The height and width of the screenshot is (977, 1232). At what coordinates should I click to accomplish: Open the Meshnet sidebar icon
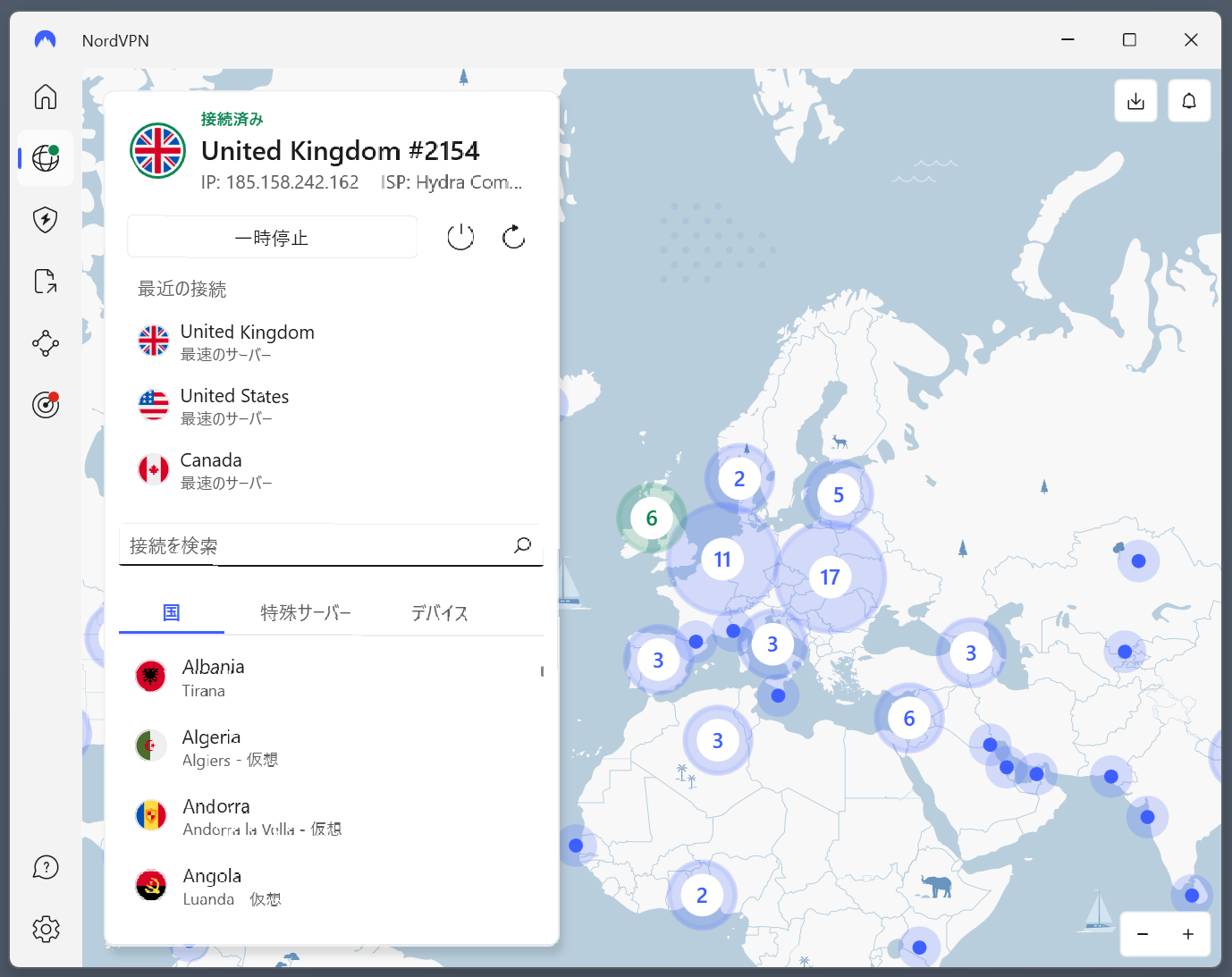[x=46, y=343]
